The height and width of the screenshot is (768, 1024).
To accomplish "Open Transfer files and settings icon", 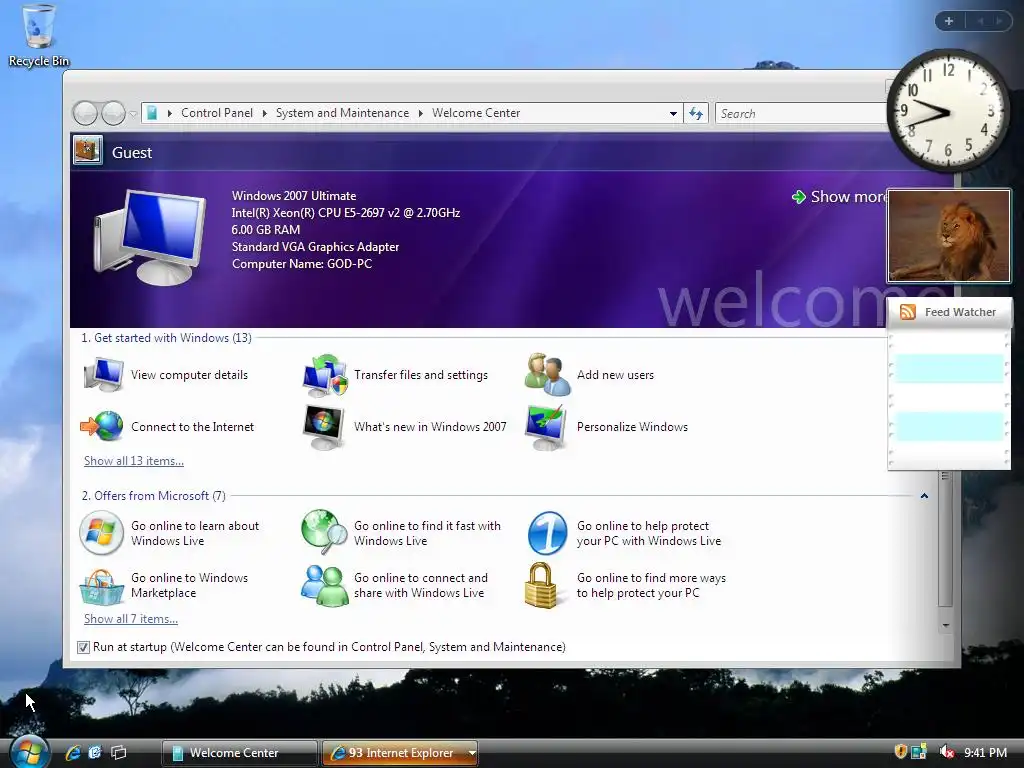I will pos(325,376).
